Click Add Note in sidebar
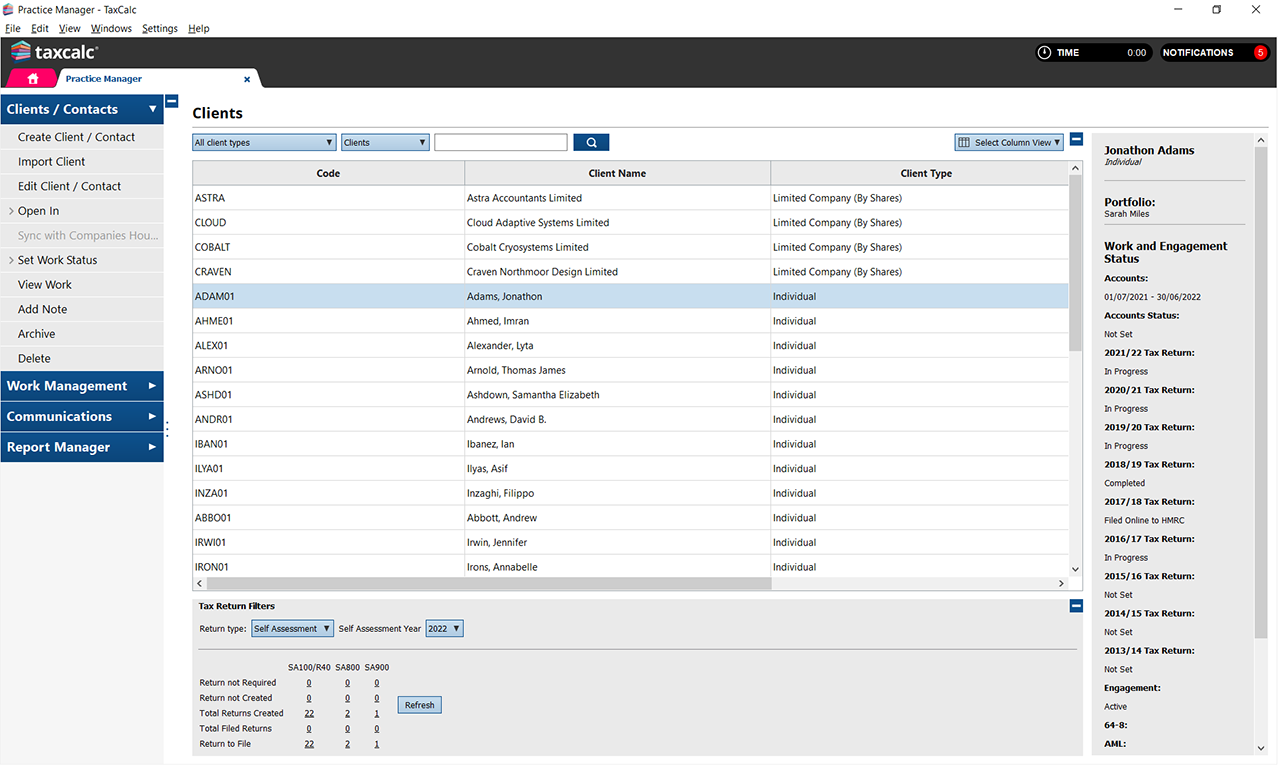 pos(81,309)
